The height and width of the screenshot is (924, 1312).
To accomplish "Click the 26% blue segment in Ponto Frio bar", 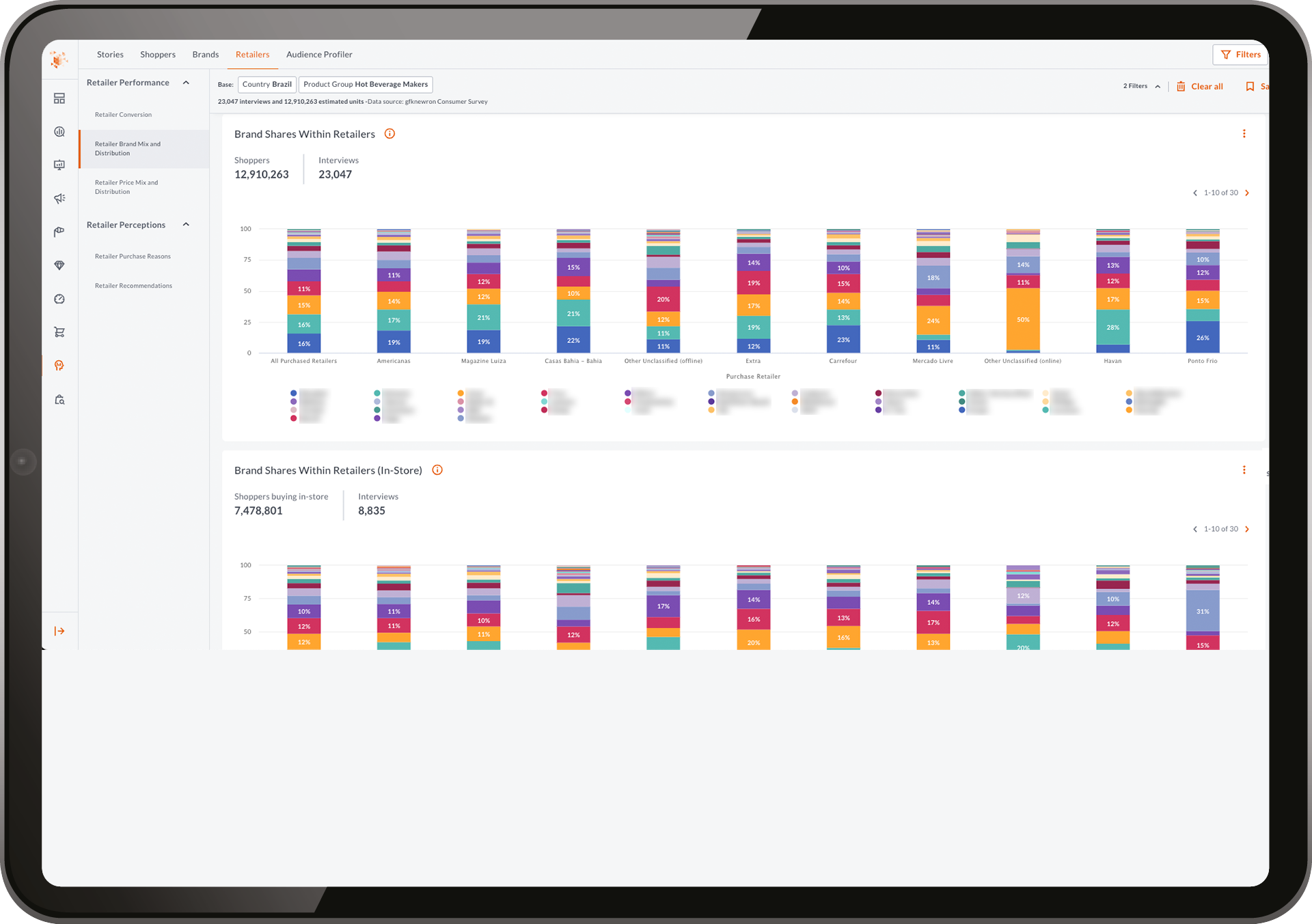I will click(x=1203, y=338).
